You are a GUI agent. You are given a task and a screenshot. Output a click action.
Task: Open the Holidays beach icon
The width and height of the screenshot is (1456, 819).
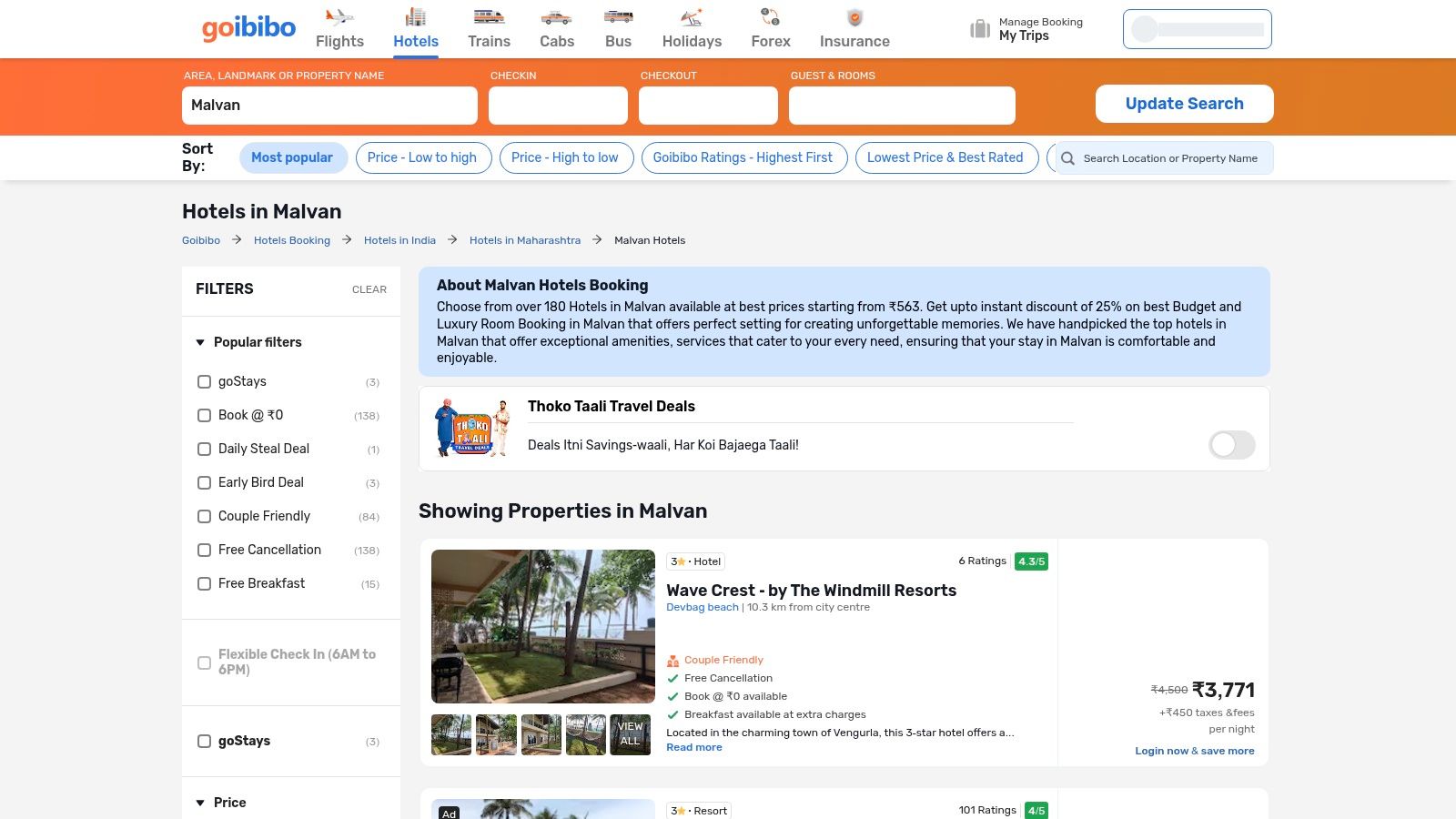point(692,17)
